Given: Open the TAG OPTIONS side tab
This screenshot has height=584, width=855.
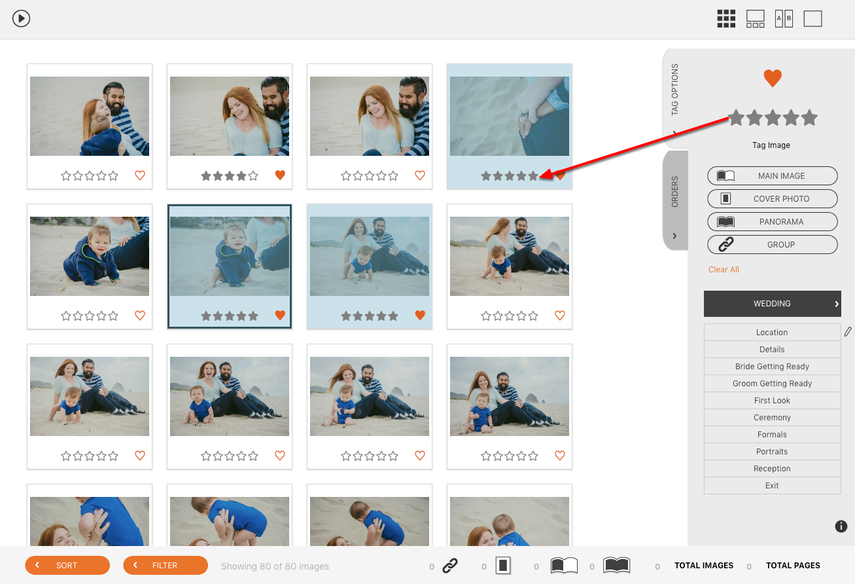Looking at the screenshot, I should click(675, 90).
